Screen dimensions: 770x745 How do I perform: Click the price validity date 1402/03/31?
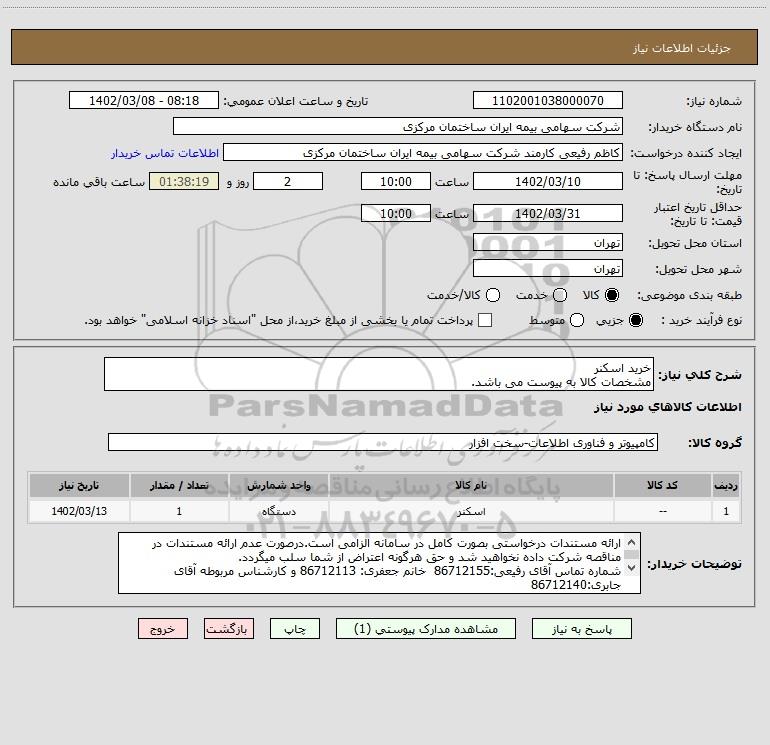(548, 214)
